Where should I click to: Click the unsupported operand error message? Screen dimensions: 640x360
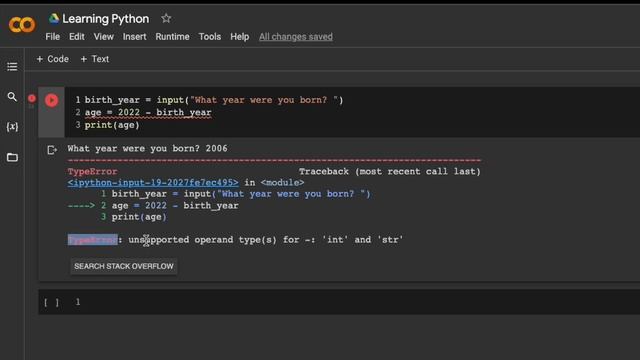(x=266, y=240)
